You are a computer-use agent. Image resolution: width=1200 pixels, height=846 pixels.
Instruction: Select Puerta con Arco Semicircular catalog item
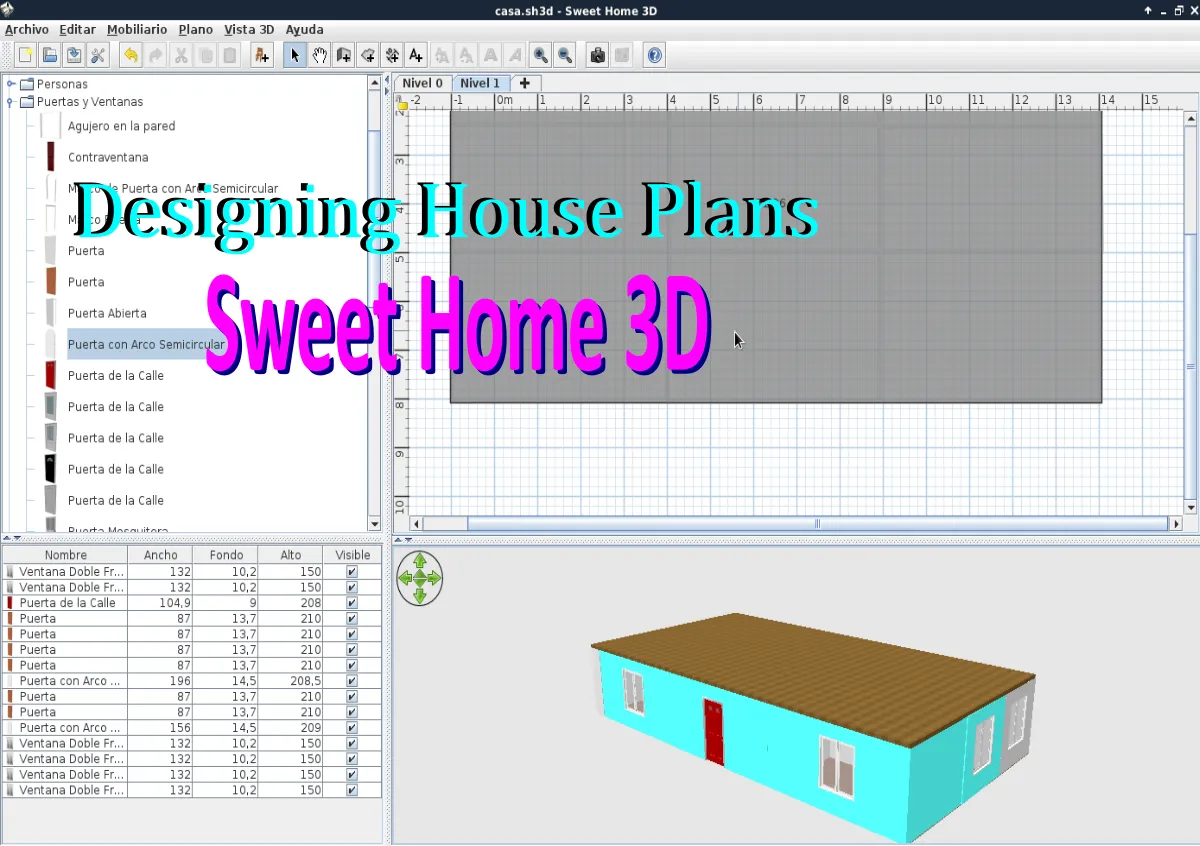tap(146, 344)
